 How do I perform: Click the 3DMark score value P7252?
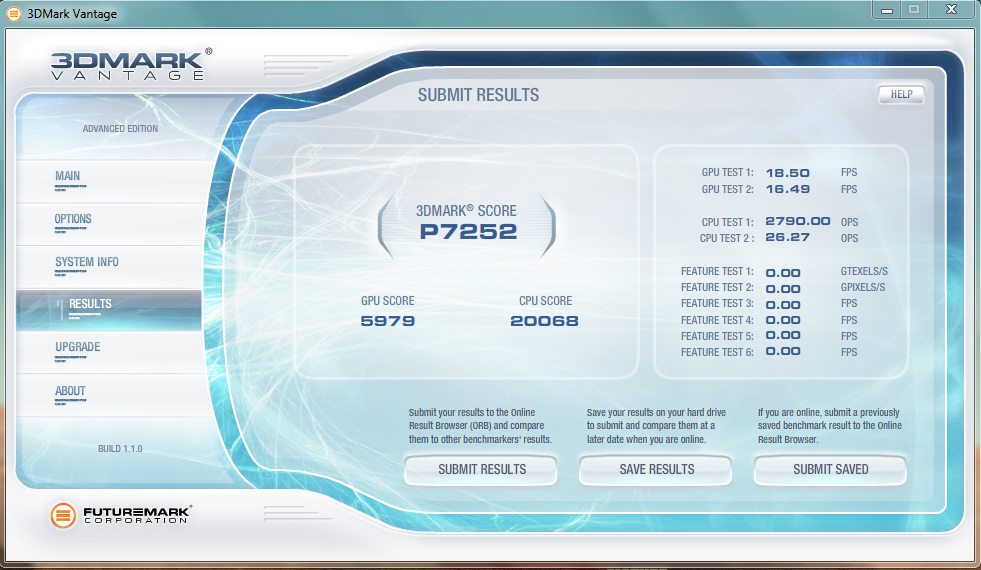click(468, 232)
